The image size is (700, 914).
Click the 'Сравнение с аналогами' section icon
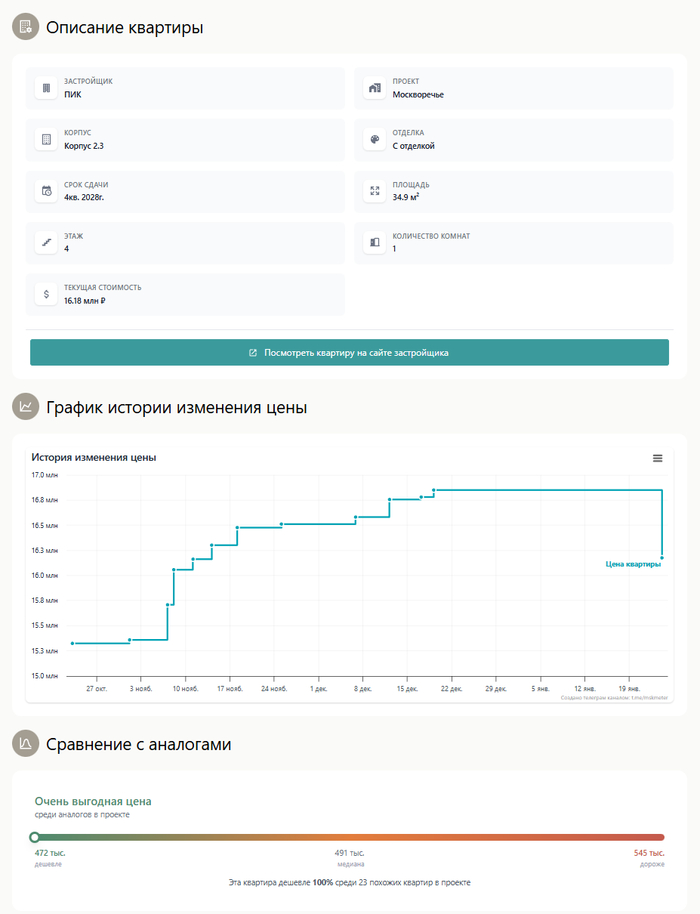(x=25, y=744)
